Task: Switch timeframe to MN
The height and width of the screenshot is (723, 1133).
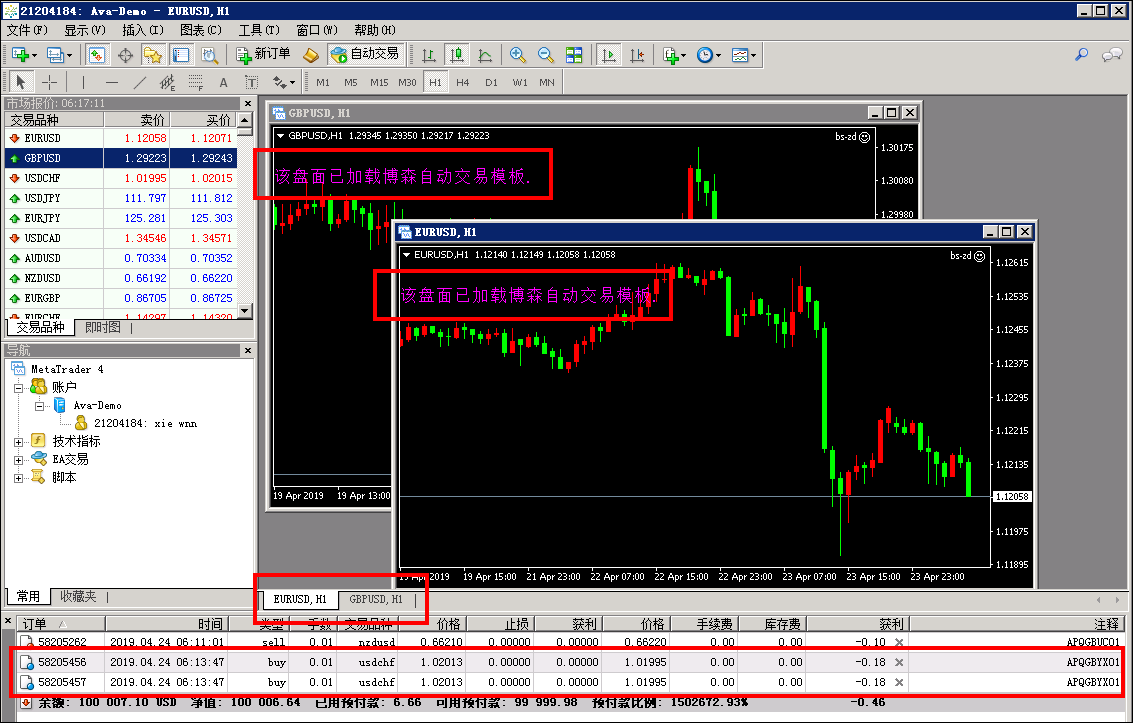Action: [x=547, y=82]
